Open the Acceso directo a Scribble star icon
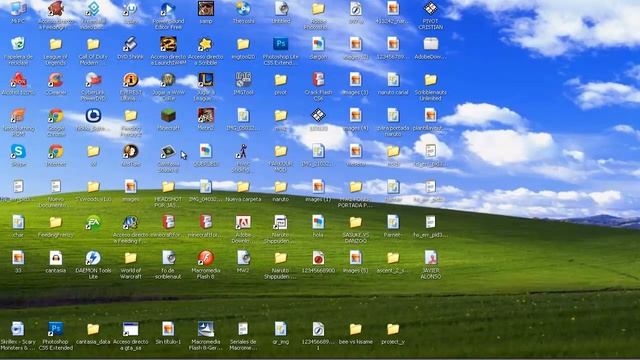Viewport: 640px width, 360px height. [x=206, y=44]
